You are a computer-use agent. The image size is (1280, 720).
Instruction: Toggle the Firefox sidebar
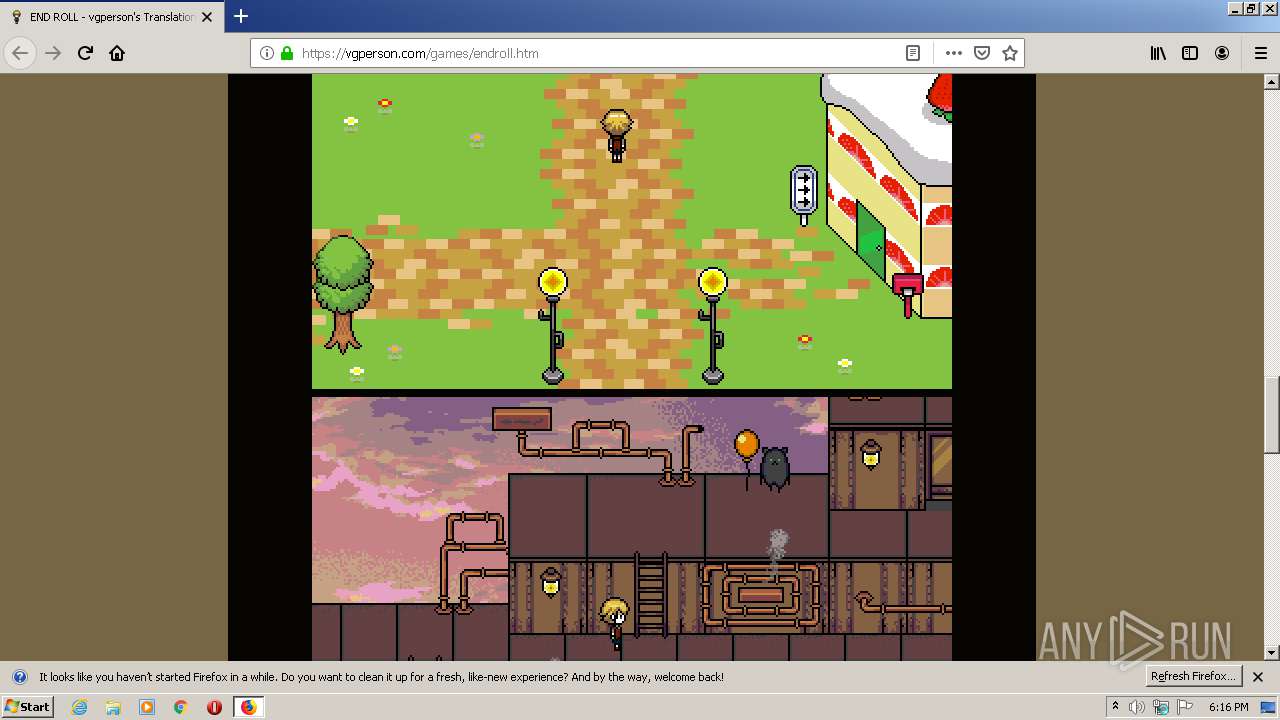click(1190, 53)
